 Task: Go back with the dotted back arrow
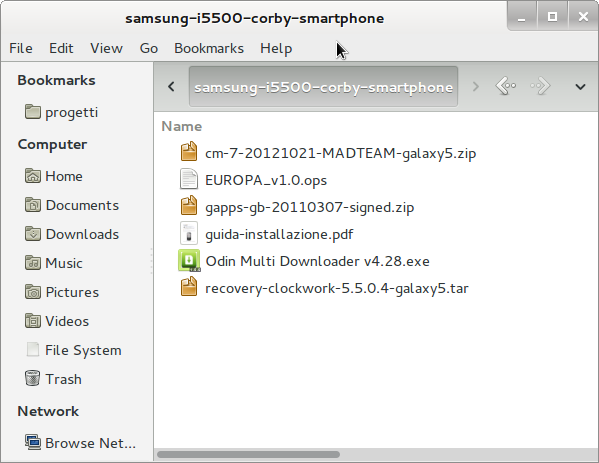coord(506,86)
